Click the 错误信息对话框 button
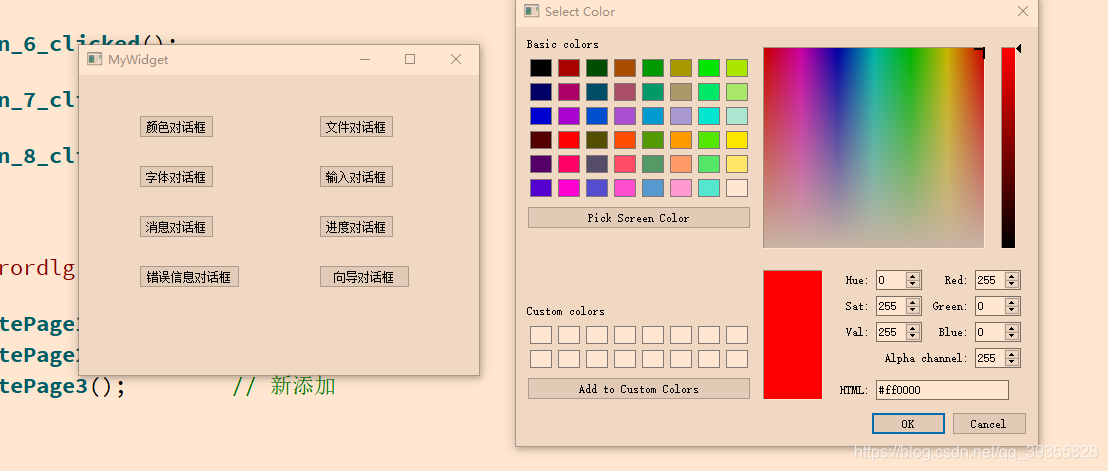The image size is (1108, 471). (189, 277)
